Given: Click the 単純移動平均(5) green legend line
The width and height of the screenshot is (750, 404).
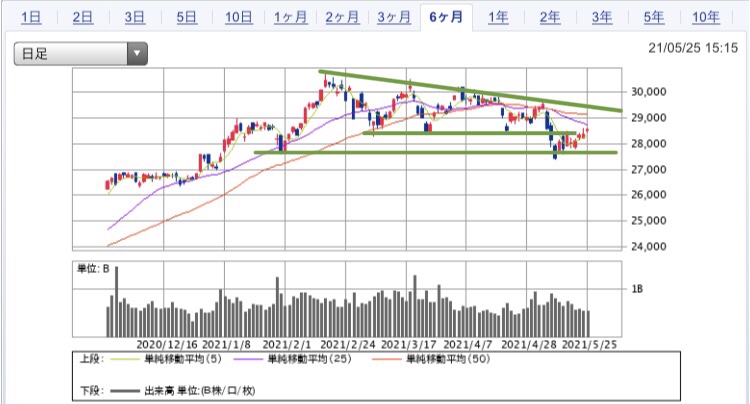Looking at the screenshot, I should point(125,359).
